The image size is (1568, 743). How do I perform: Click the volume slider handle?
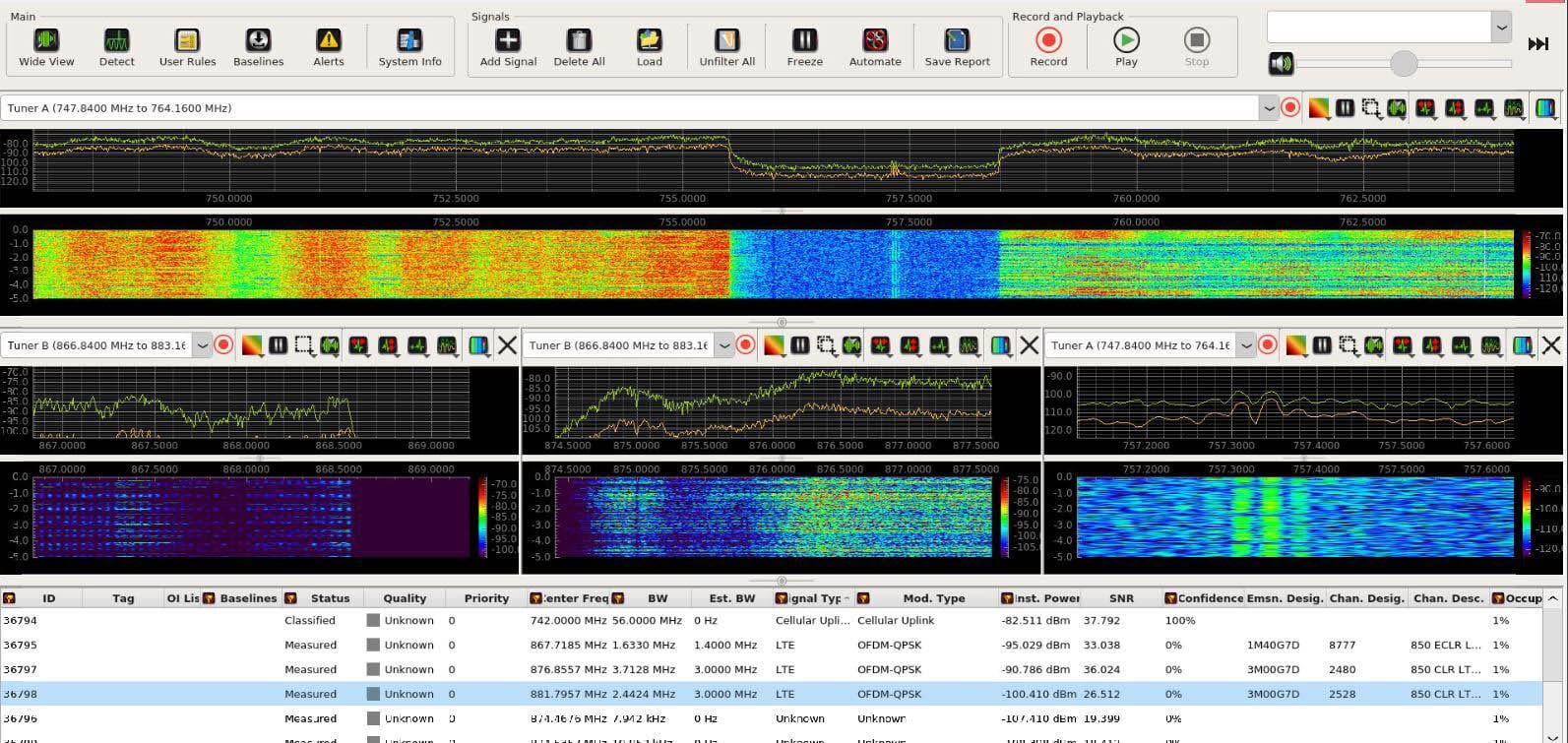click(1404, 64)
